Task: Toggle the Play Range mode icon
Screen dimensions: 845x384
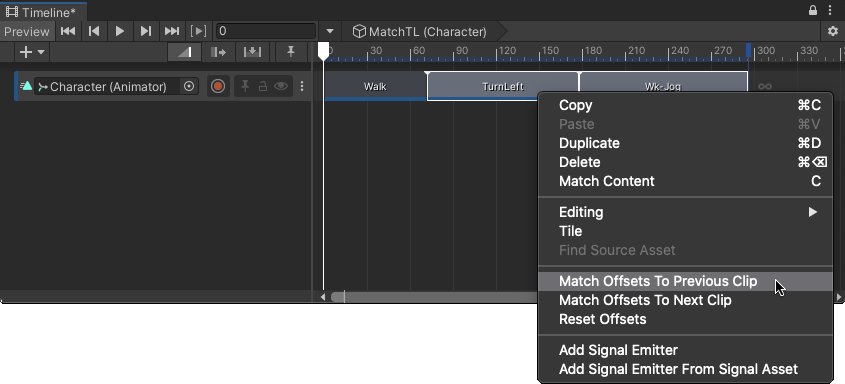Action: coord(198,31)
